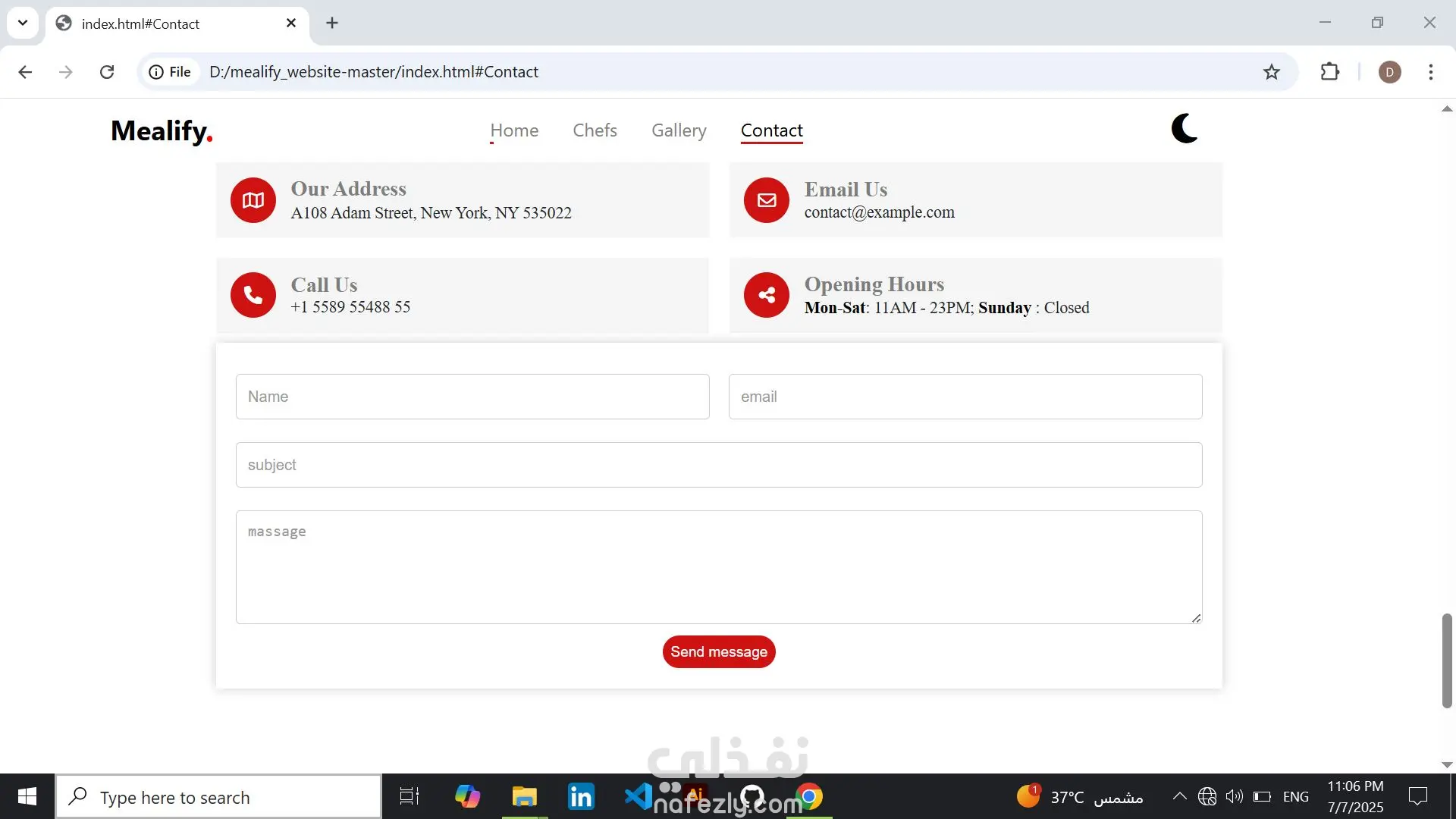Click the page vertical scrollbar thumb
Image resolution: width=1456 pixels, height=819 pixels.
click(1447, 660)
